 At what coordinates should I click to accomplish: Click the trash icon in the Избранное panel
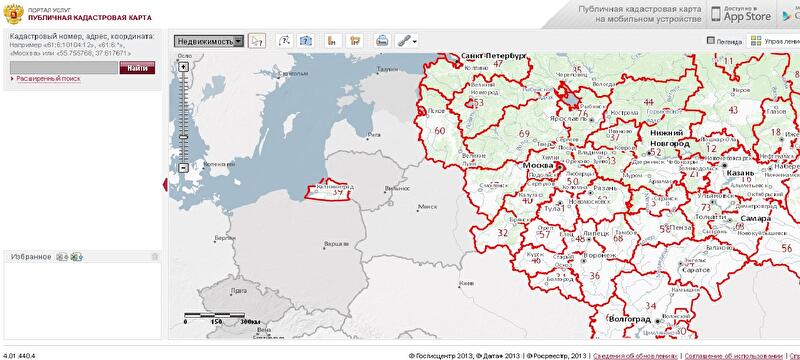pos(155,256)
